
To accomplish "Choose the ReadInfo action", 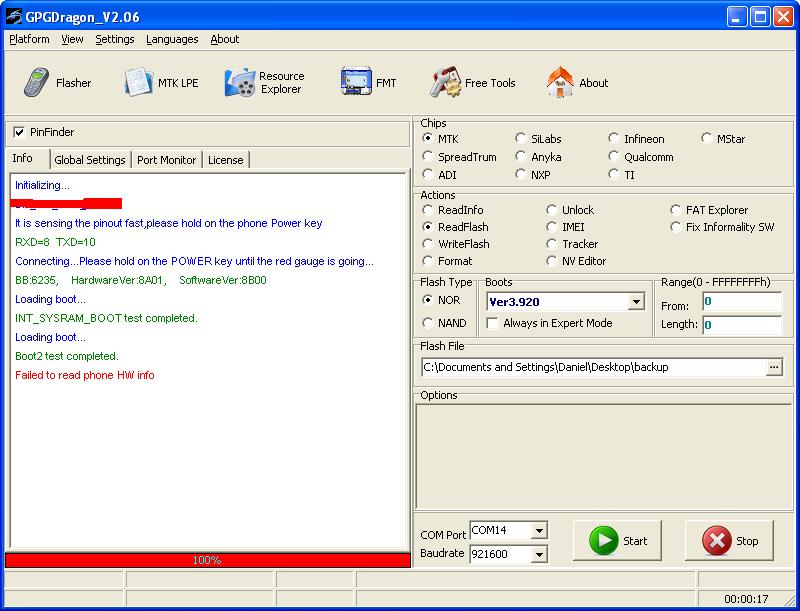I will click(x=428, y=210).
